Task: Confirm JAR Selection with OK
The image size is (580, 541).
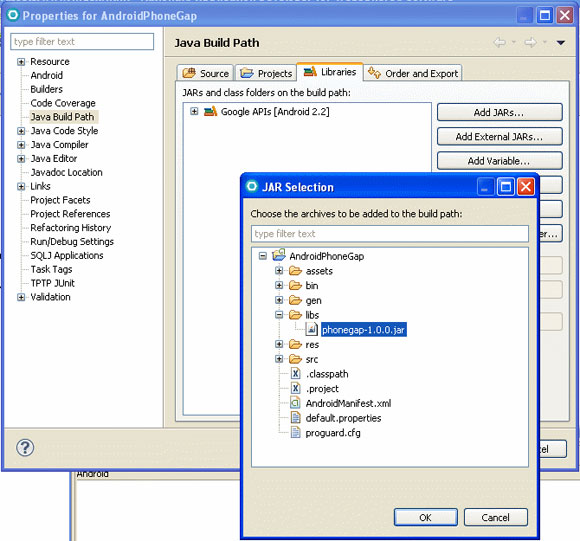Action: [x=425, y=517]
